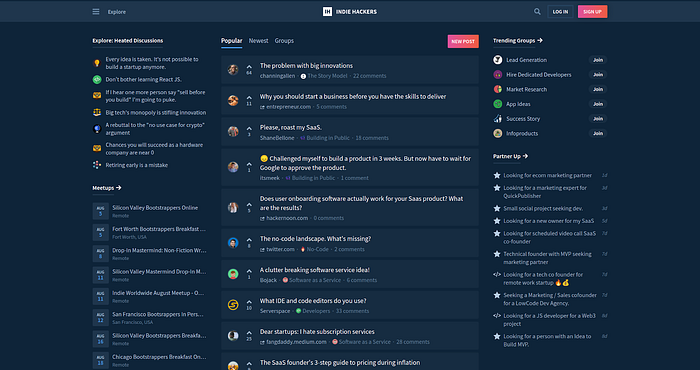
Task: Open 'Chances you will succeed as a hardware' discussion
Action: [x=154, y=149]
